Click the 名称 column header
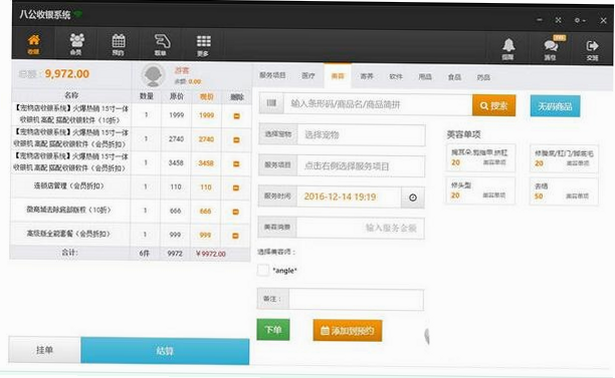 coord(71,95)
